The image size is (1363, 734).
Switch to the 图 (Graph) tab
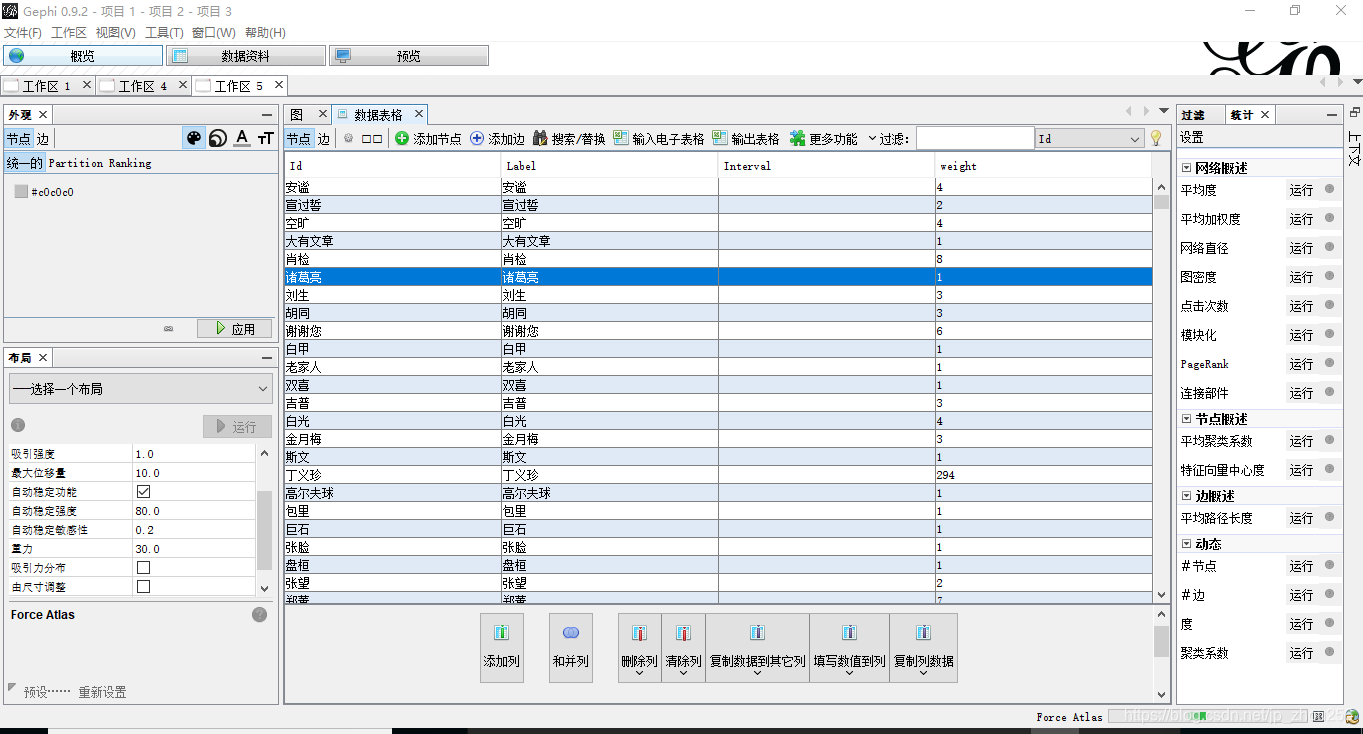click(x=296, y=115)
